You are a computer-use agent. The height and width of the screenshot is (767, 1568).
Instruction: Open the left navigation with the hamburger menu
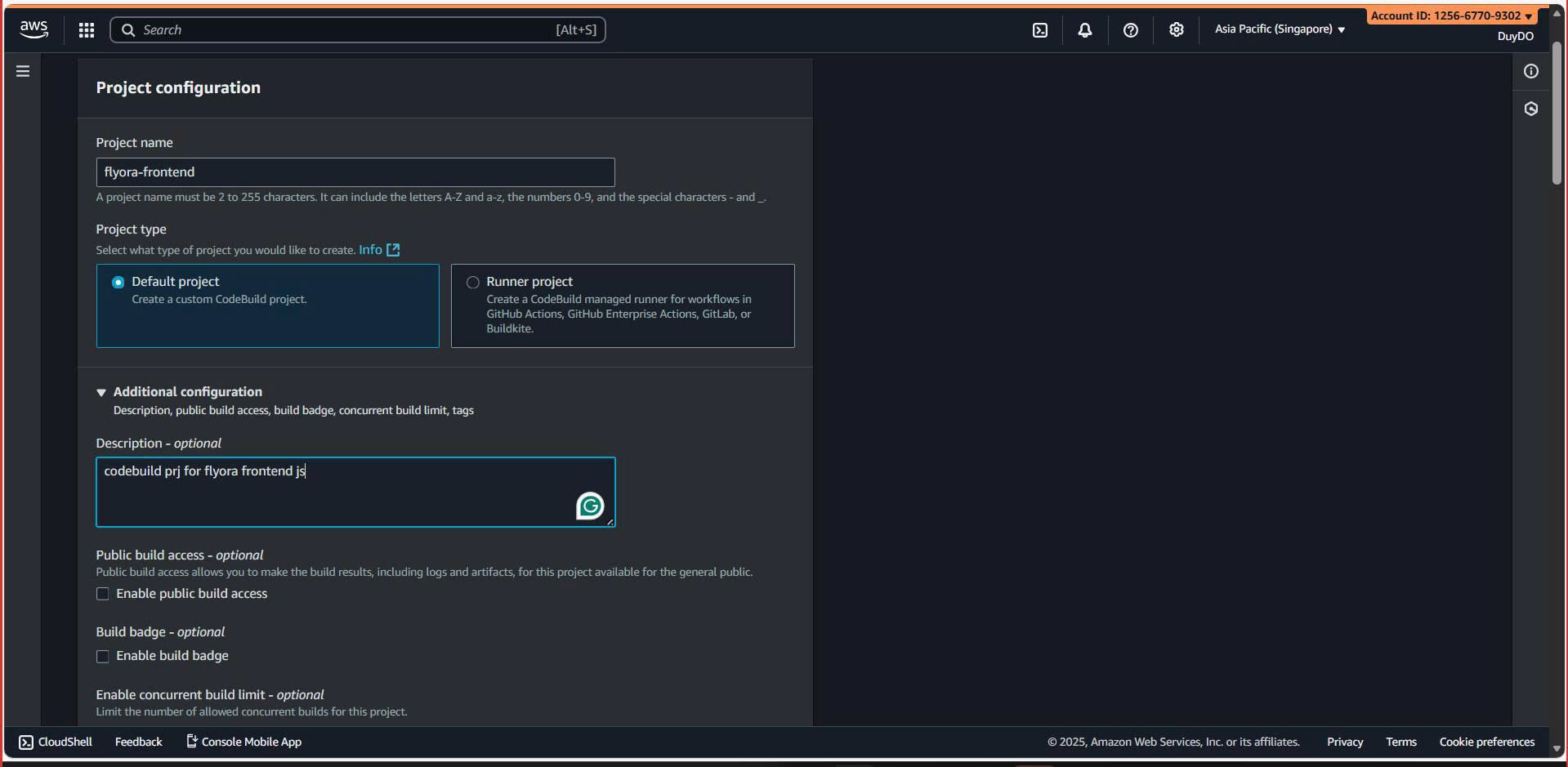(21, 71)
